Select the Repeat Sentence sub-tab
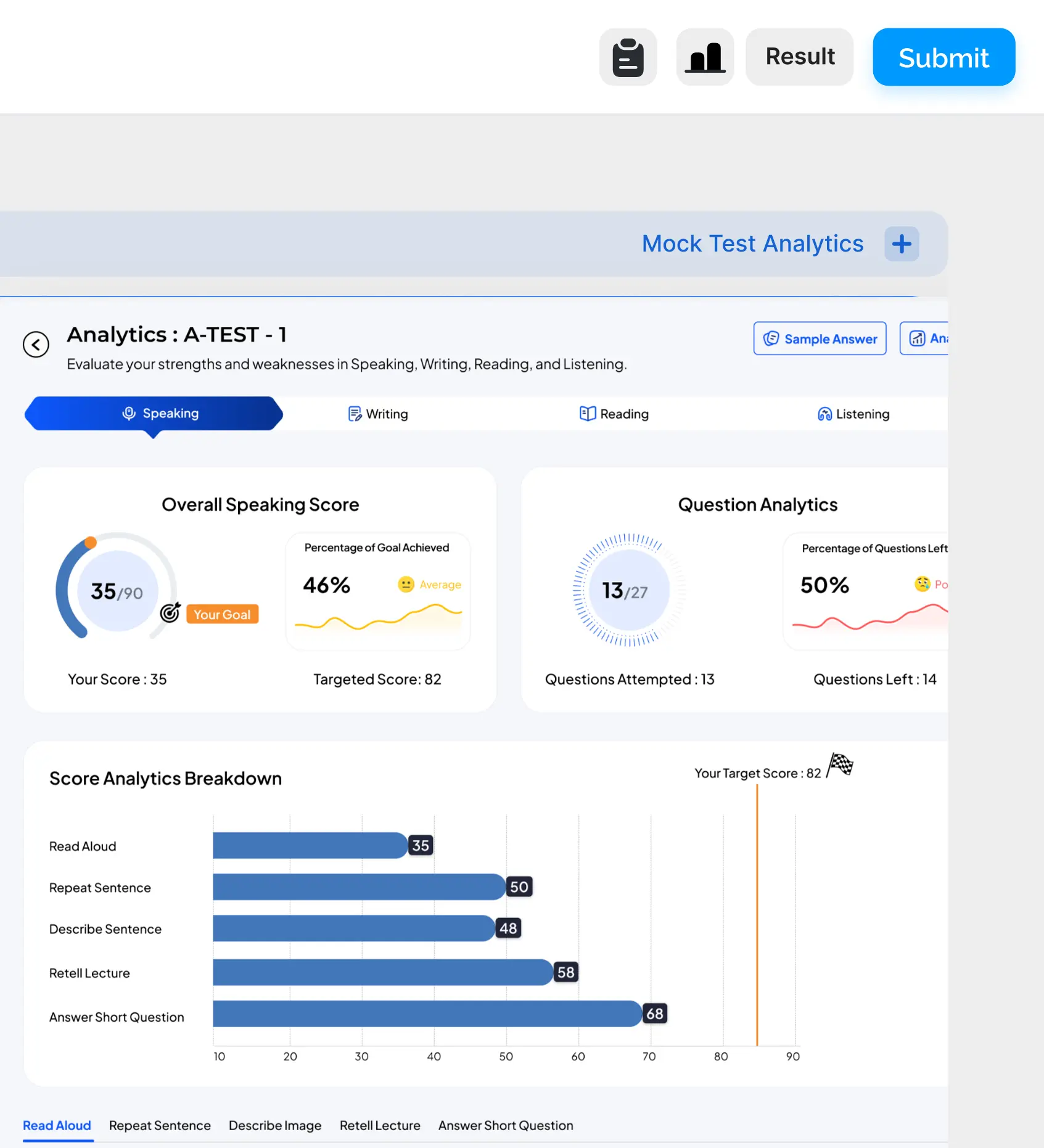The image size is (1044, 1148). click(160, 1126)
